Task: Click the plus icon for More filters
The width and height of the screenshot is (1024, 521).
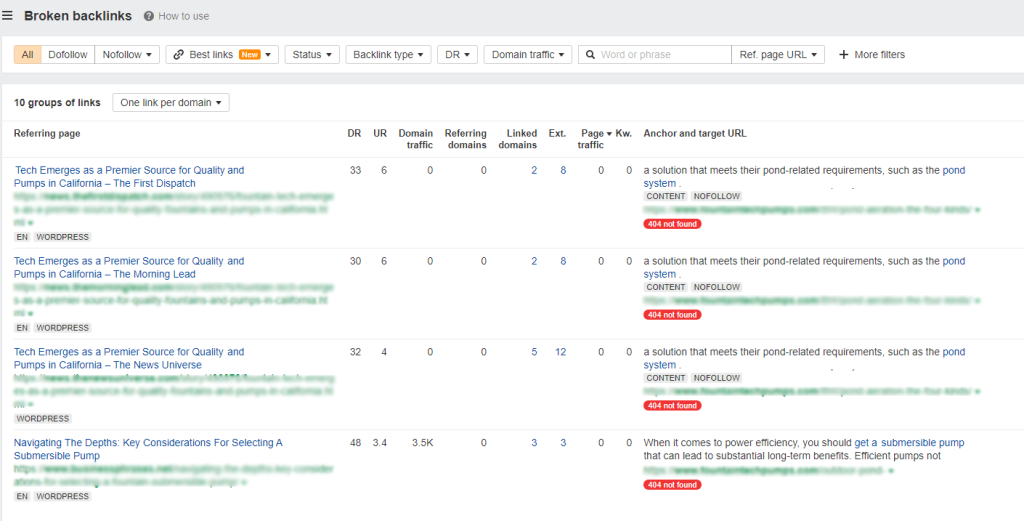Action: point(844,55)
